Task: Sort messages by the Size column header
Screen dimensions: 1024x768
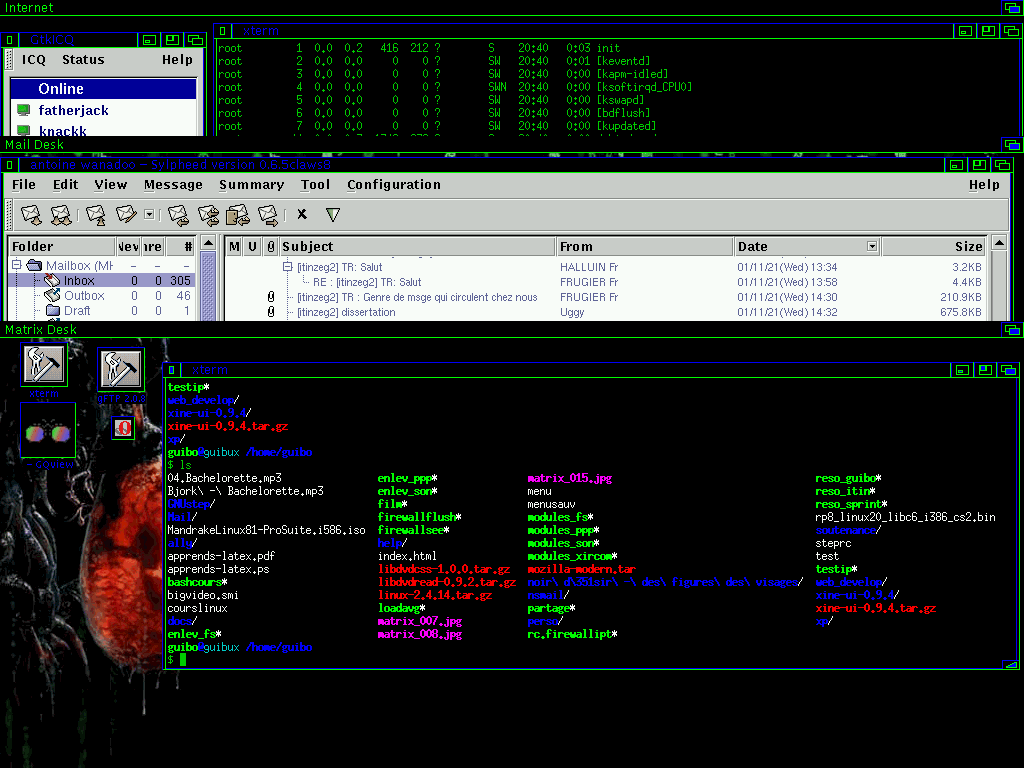Action: click(934, 246)
